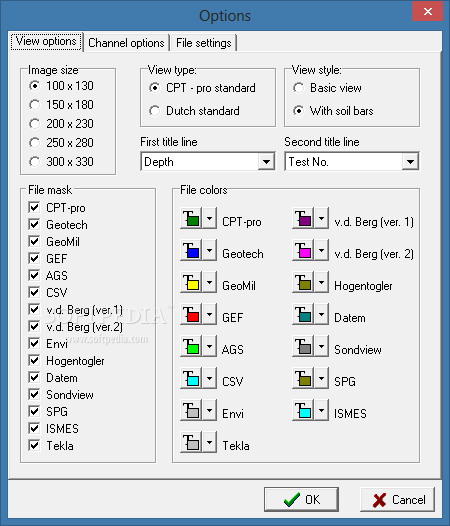Click the GEF red color icon
450x526 pixels.
[191, 314]
